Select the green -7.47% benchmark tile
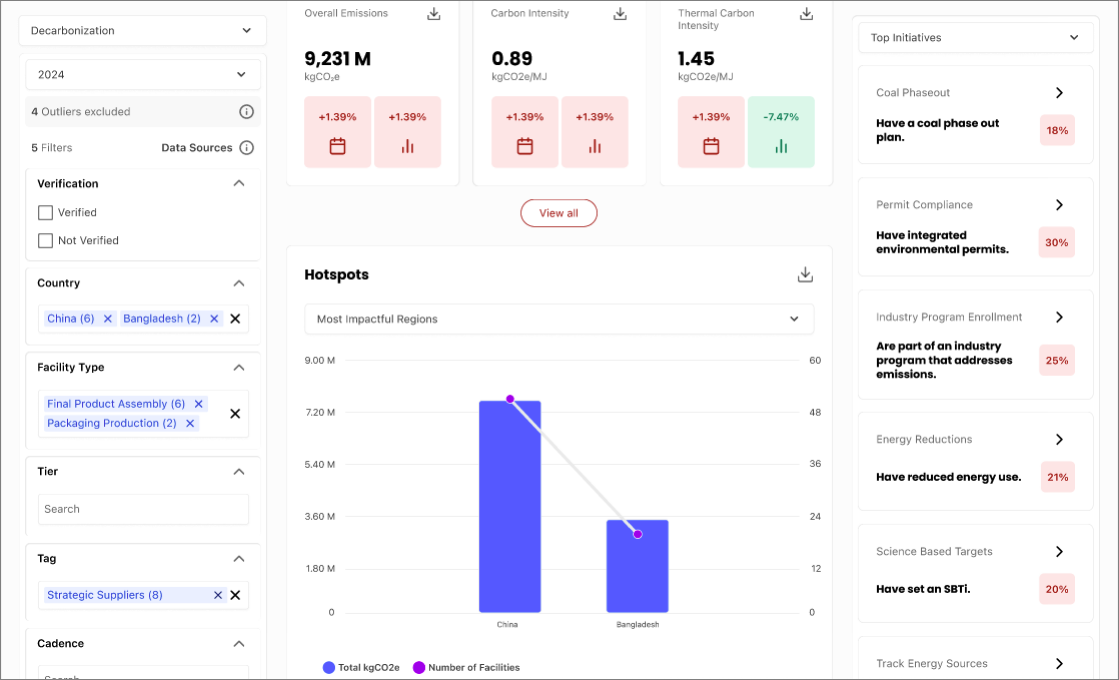This screenshot has width=1119, height=680. point(781,132)
